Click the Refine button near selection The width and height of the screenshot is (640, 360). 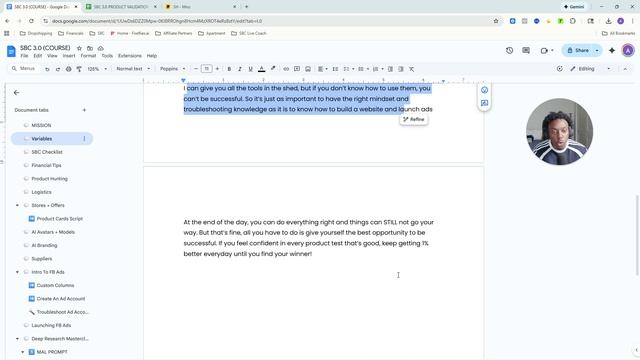[x=413, y=119]
